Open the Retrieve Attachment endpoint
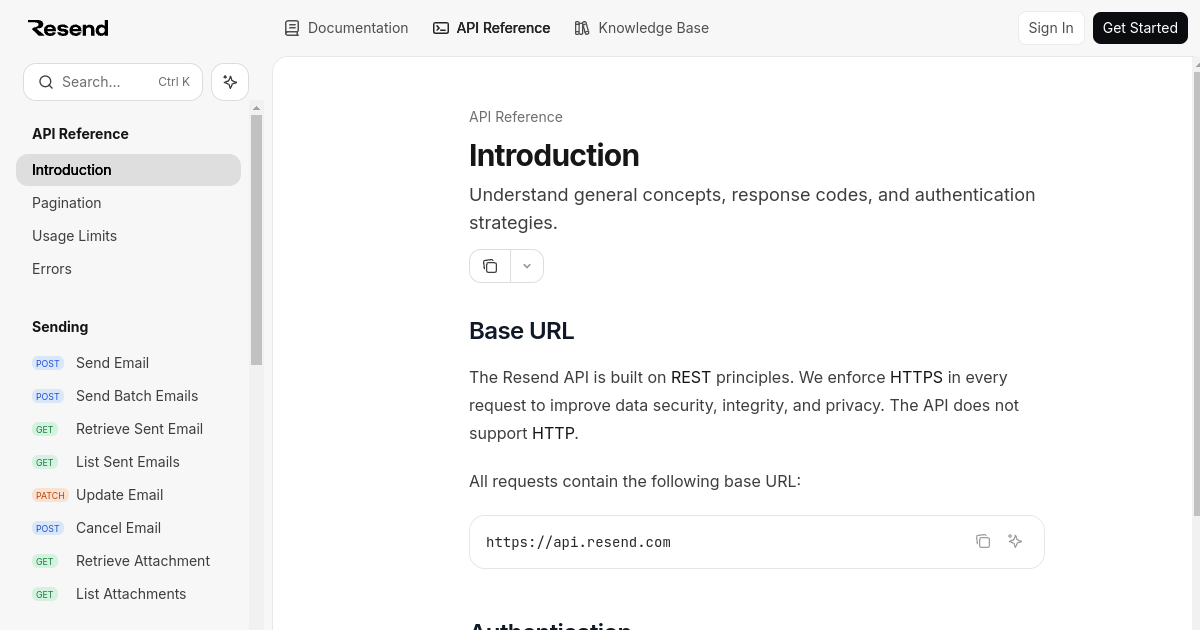This screenshot has height=630, width=1200. pos(128,561)
